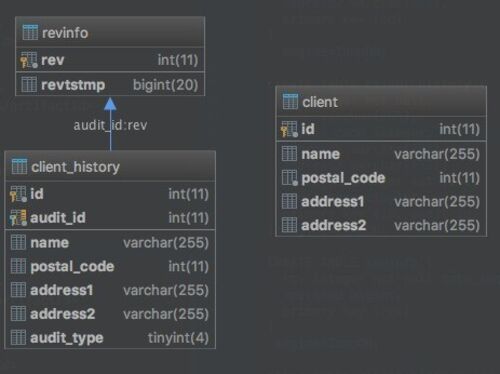Click the client address1 column icon

tap(289, 201)
